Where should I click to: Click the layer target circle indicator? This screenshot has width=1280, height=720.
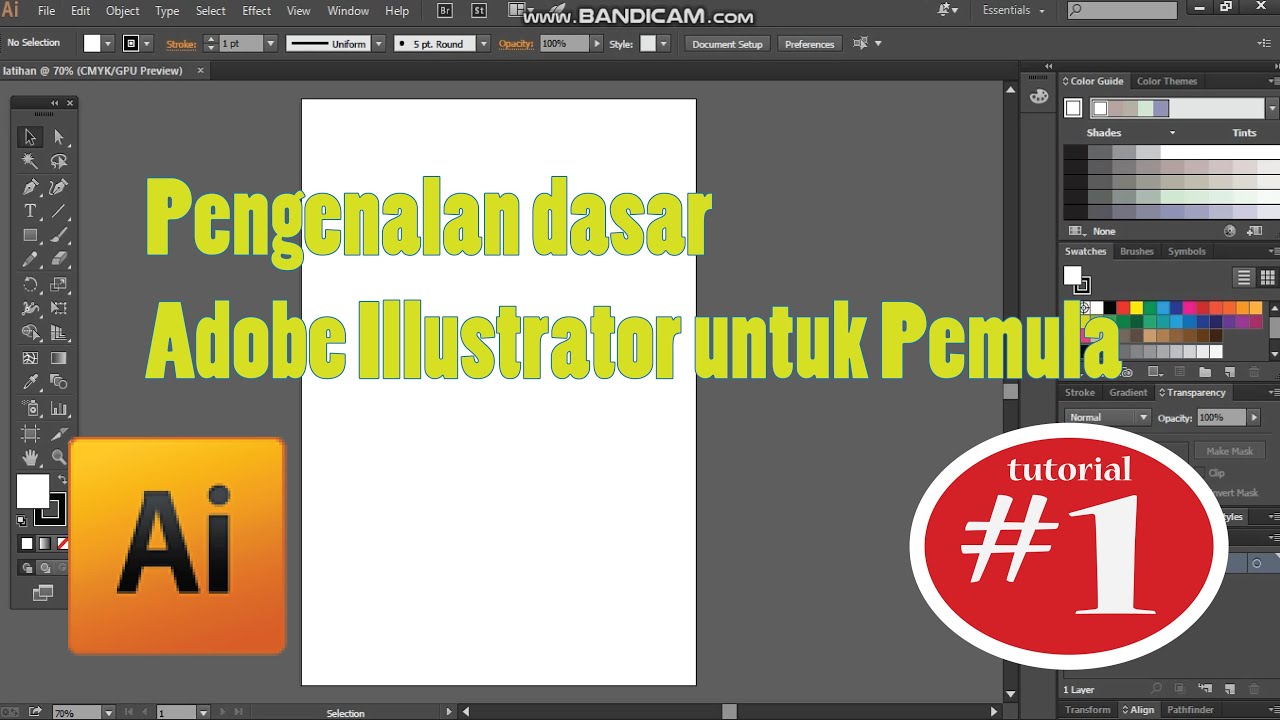point(1257,564)
